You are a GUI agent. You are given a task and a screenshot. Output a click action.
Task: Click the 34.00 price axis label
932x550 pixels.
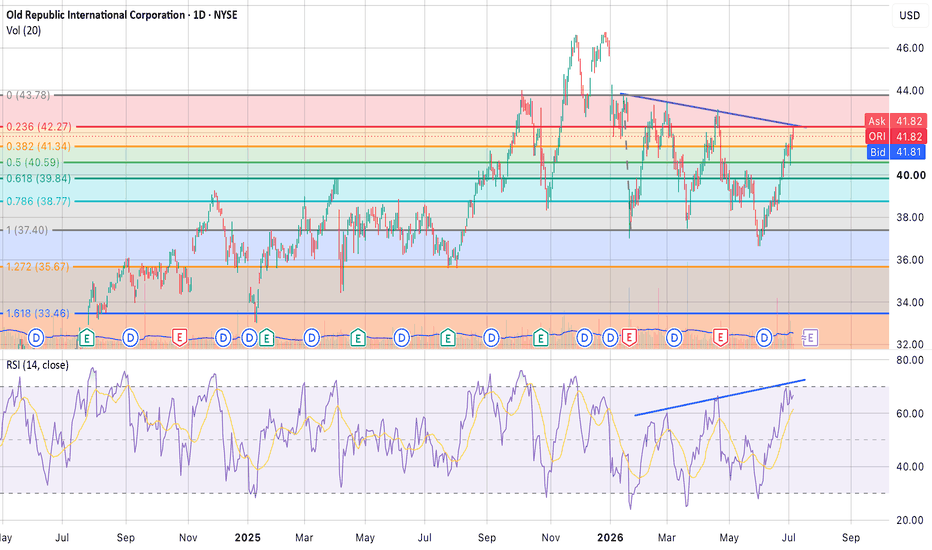coord(910,303)
